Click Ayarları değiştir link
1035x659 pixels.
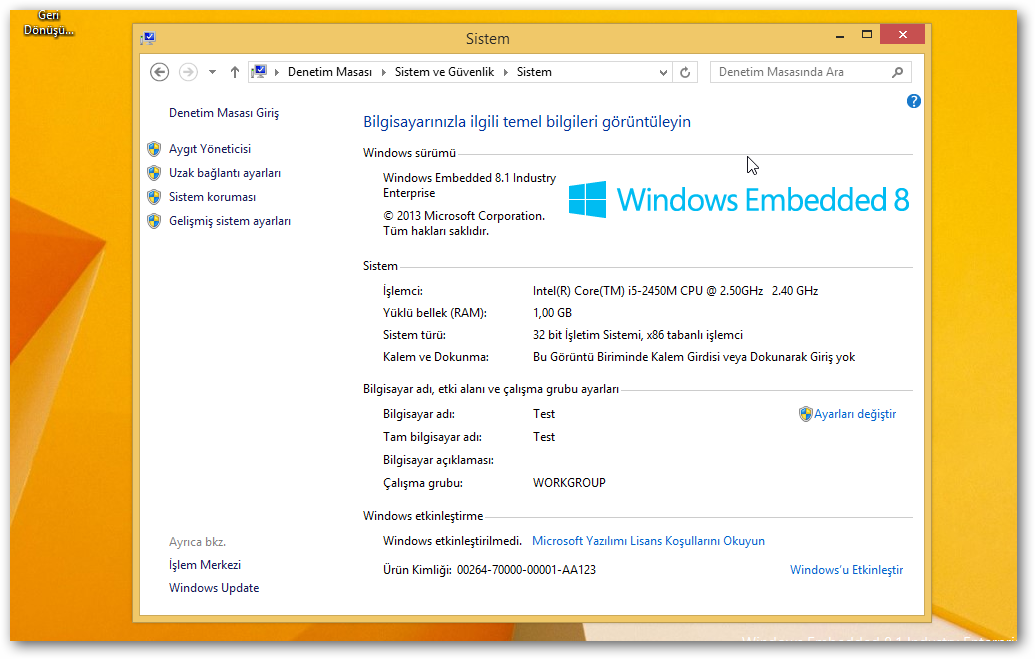coord(855,414)
